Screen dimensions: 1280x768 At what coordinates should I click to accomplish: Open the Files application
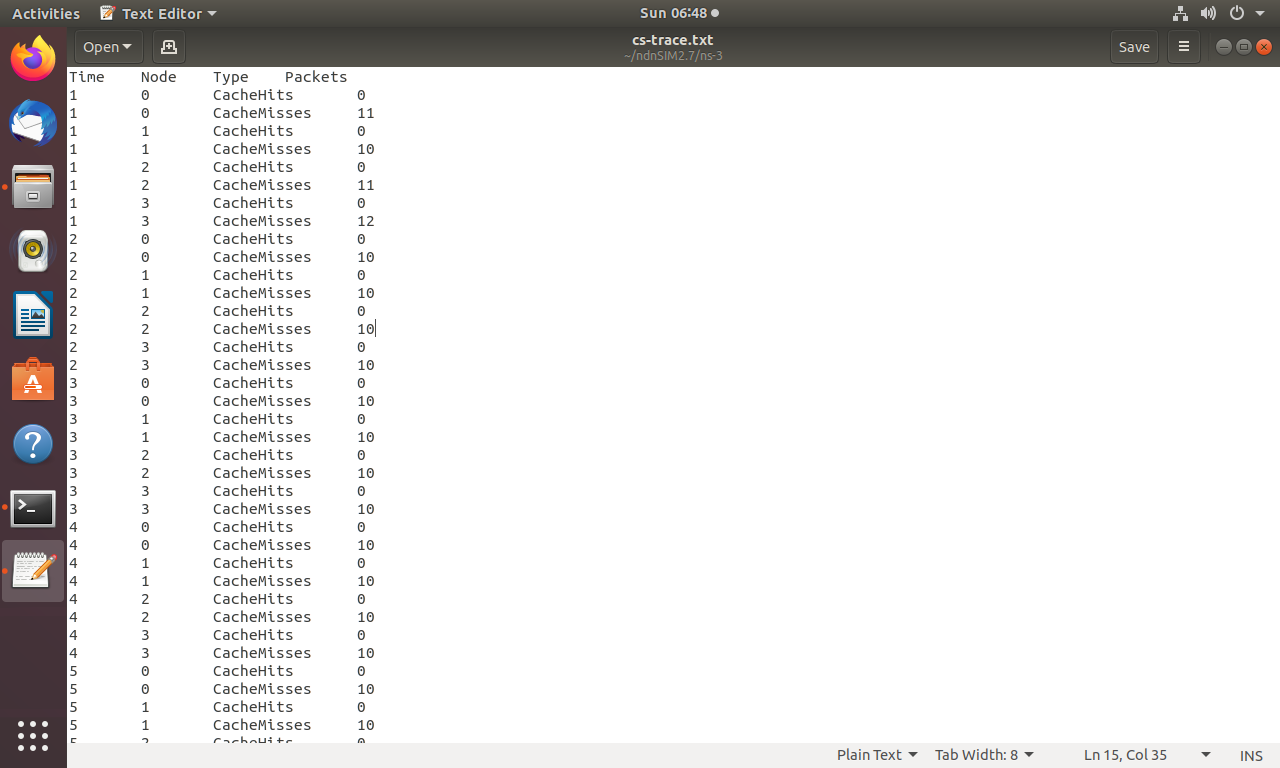33,187
